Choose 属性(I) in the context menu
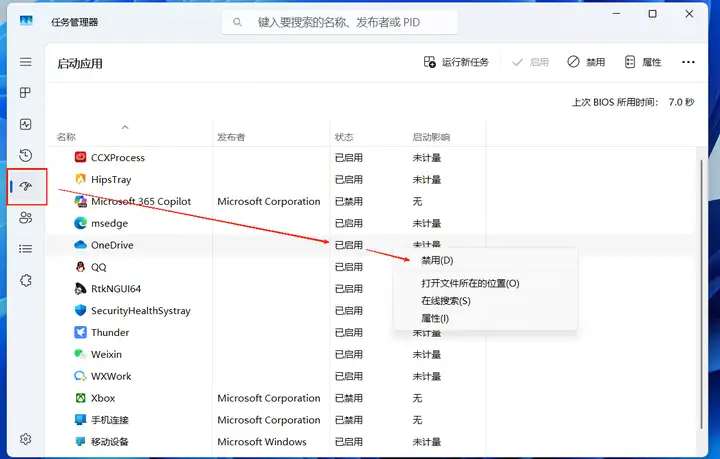This screenshot has width=720, height=459. tap(435, 318)
